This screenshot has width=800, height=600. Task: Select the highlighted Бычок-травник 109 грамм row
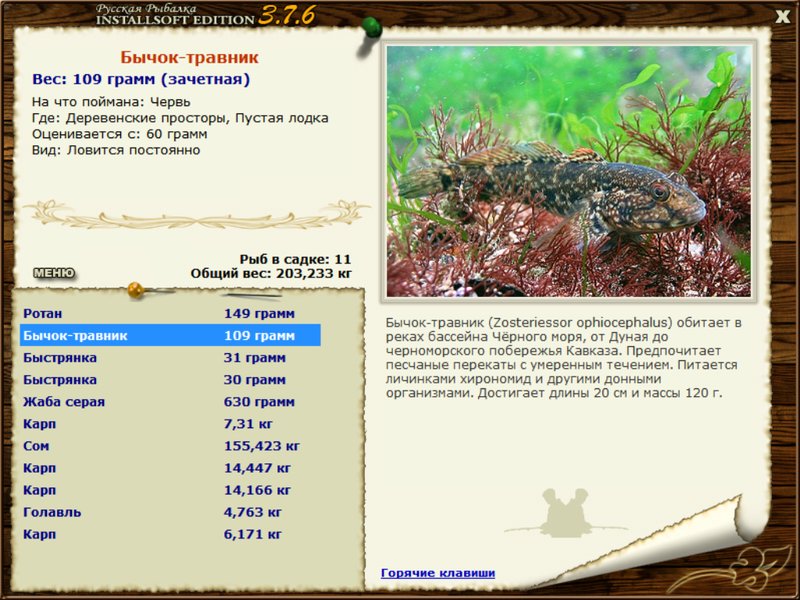pyautogui.click(x=170, y=335)
